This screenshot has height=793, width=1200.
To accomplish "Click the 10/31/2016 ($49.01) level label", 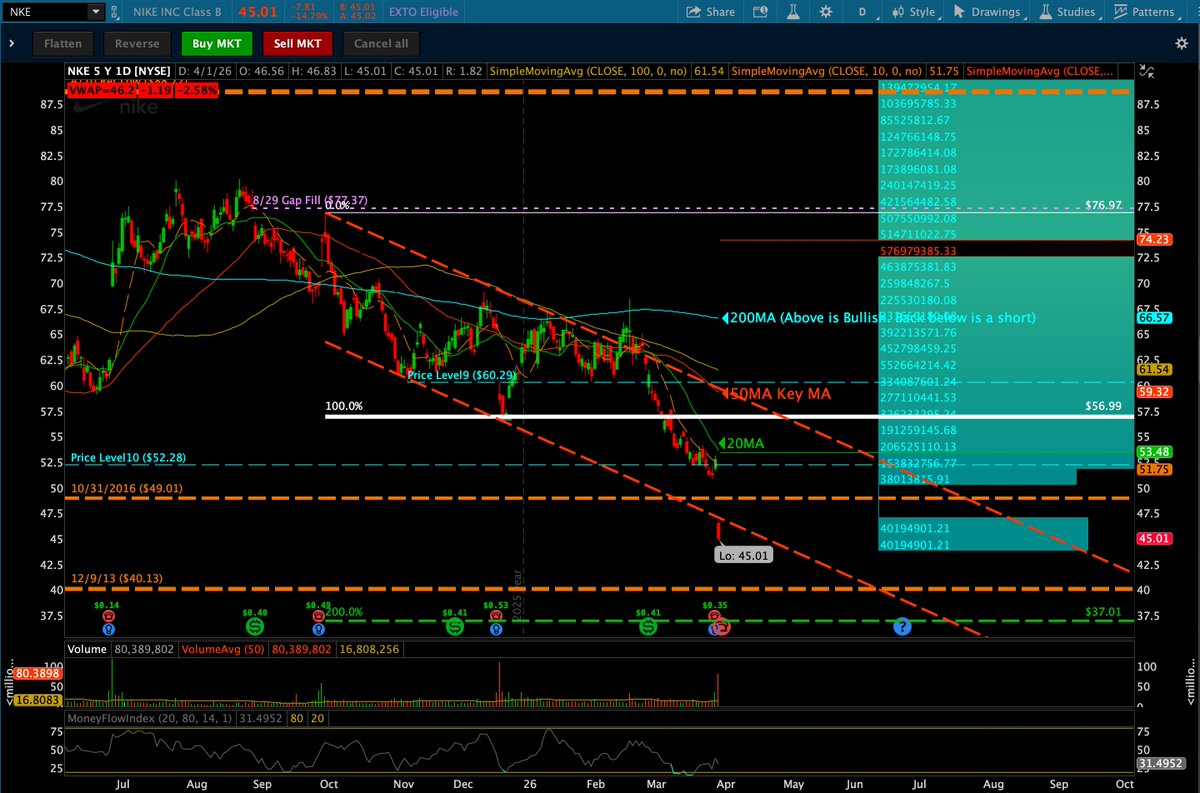I will coord(126,489).
